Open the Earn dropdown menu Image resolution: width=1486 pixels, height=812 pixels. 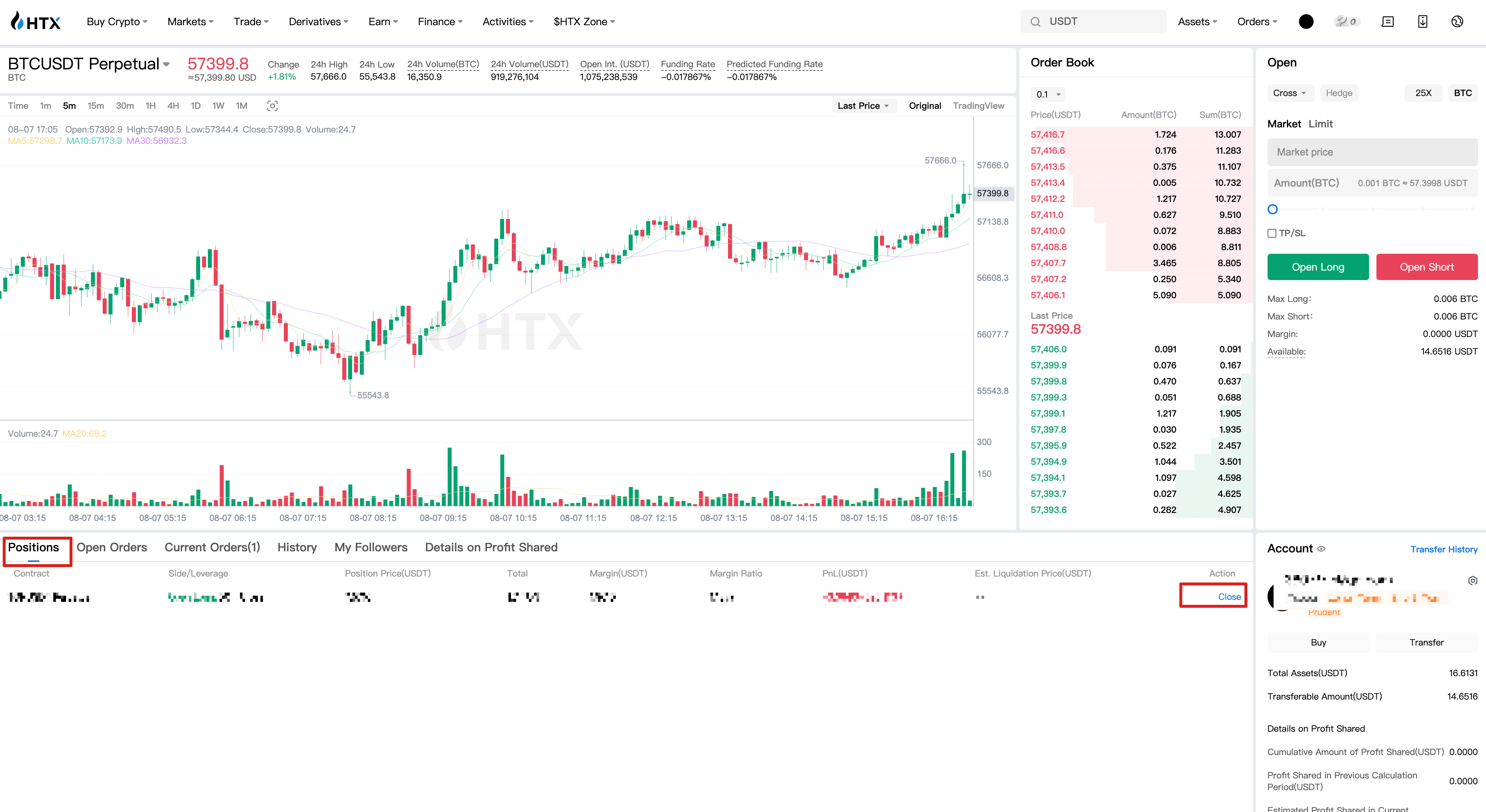[x=383, y=21]
